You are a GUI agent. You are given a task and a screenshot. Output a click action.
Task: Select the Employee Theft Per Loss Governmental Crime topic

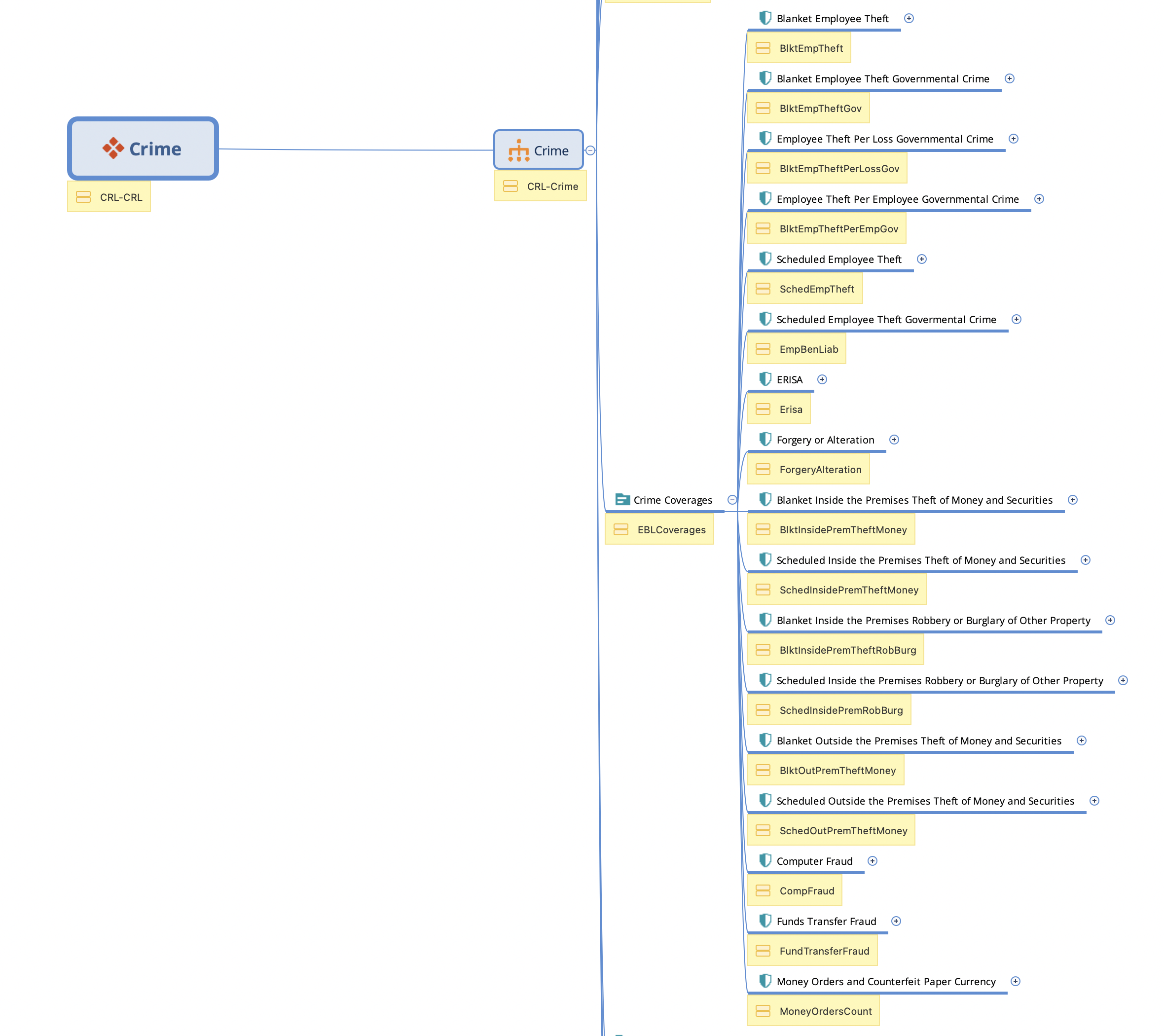coord(884,139)
